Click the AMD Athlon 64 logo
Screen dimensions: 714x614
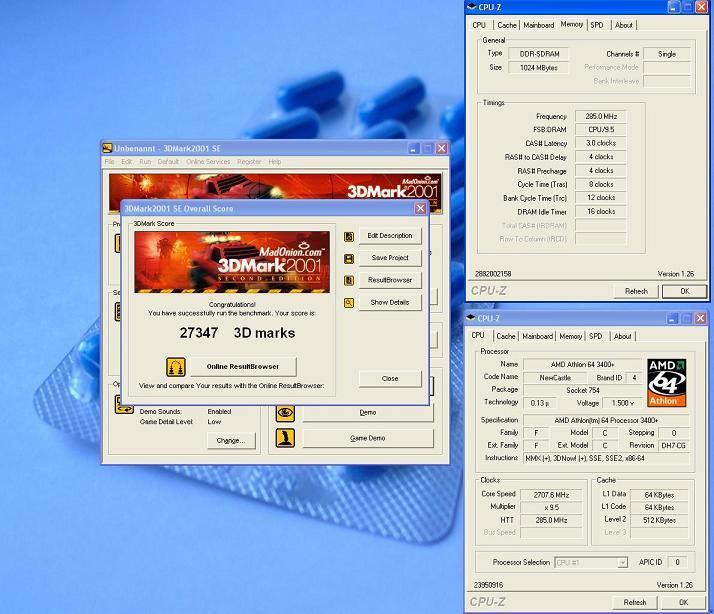[667, 383]
